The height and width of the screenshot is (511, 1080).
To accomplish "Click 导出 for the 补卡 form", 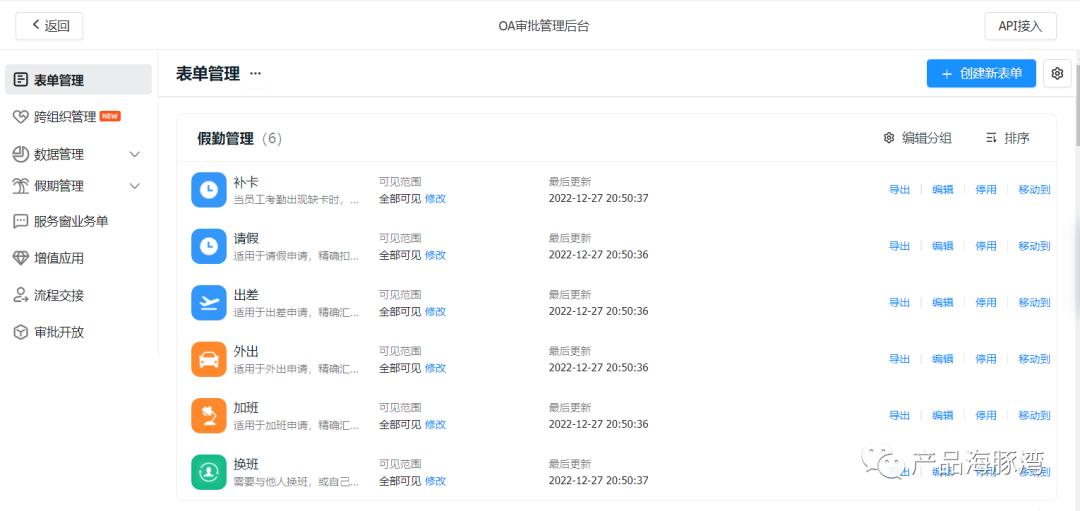I will (x=900, y=189).
